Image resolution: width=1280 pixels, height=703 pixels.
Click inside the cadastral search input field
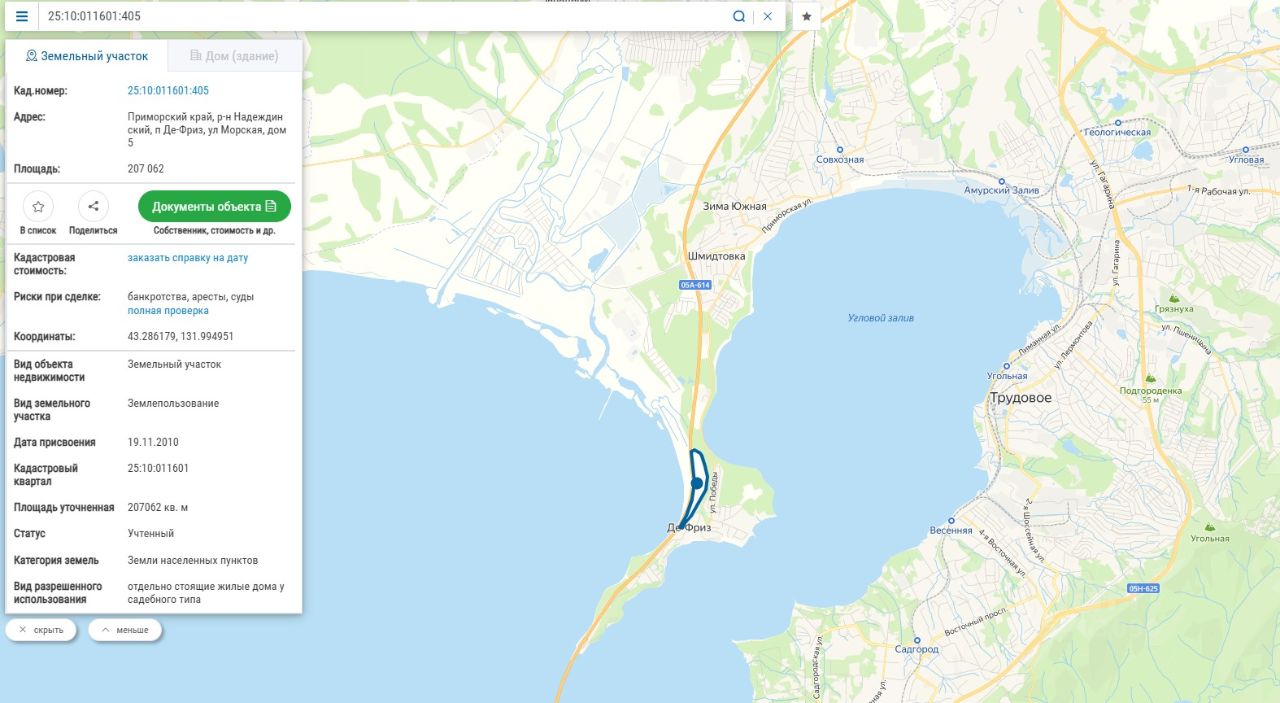pyautogui.click(x=385, y=16)
